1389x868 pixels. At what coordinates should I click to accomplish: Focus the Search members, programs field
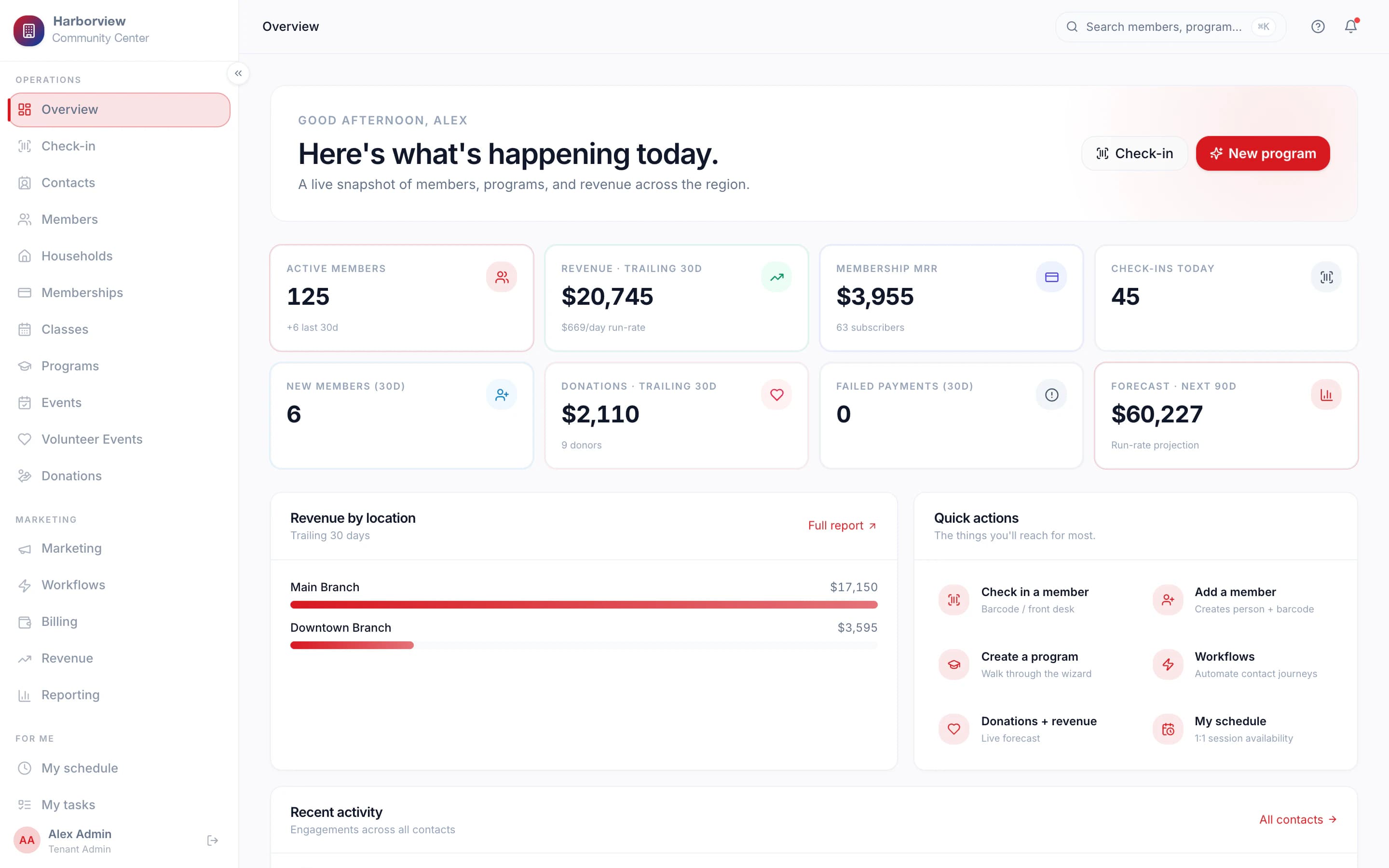[1171, 27]
